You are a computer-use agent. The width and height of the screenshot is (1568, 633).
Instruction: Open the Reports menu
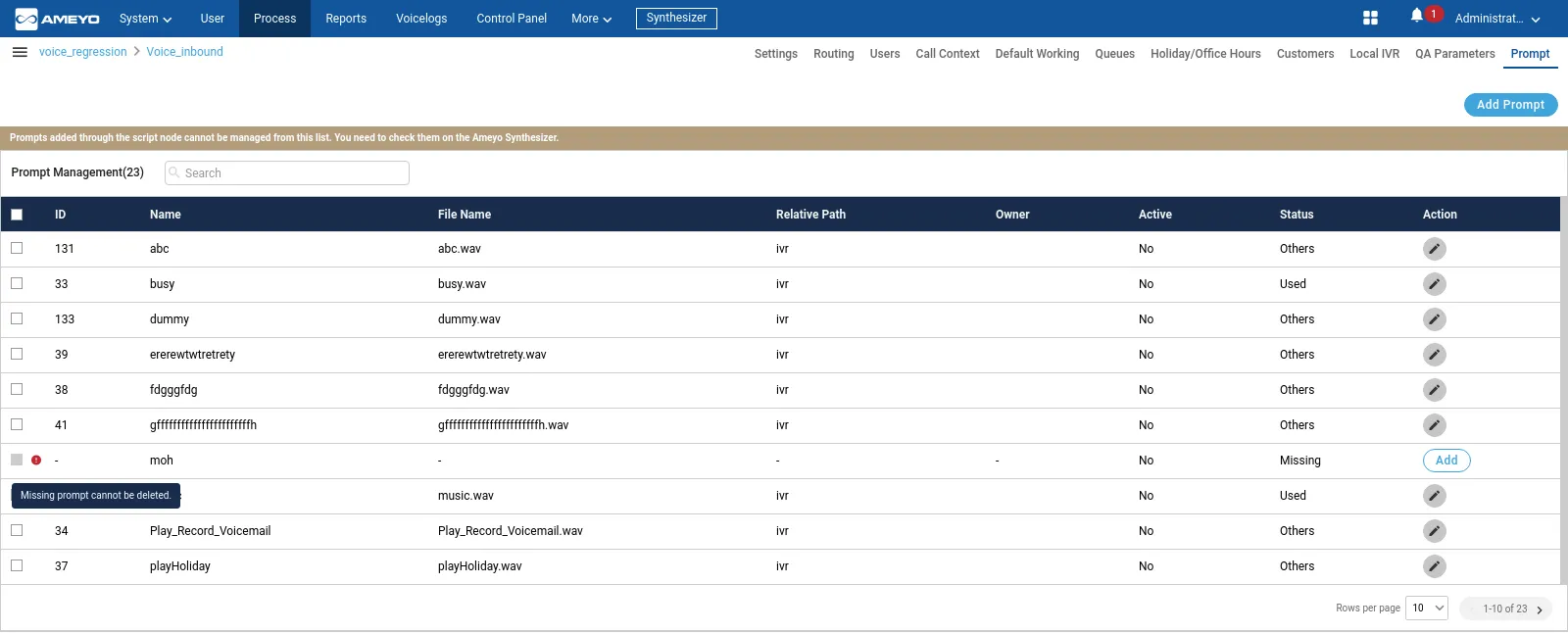coord(346,19)
